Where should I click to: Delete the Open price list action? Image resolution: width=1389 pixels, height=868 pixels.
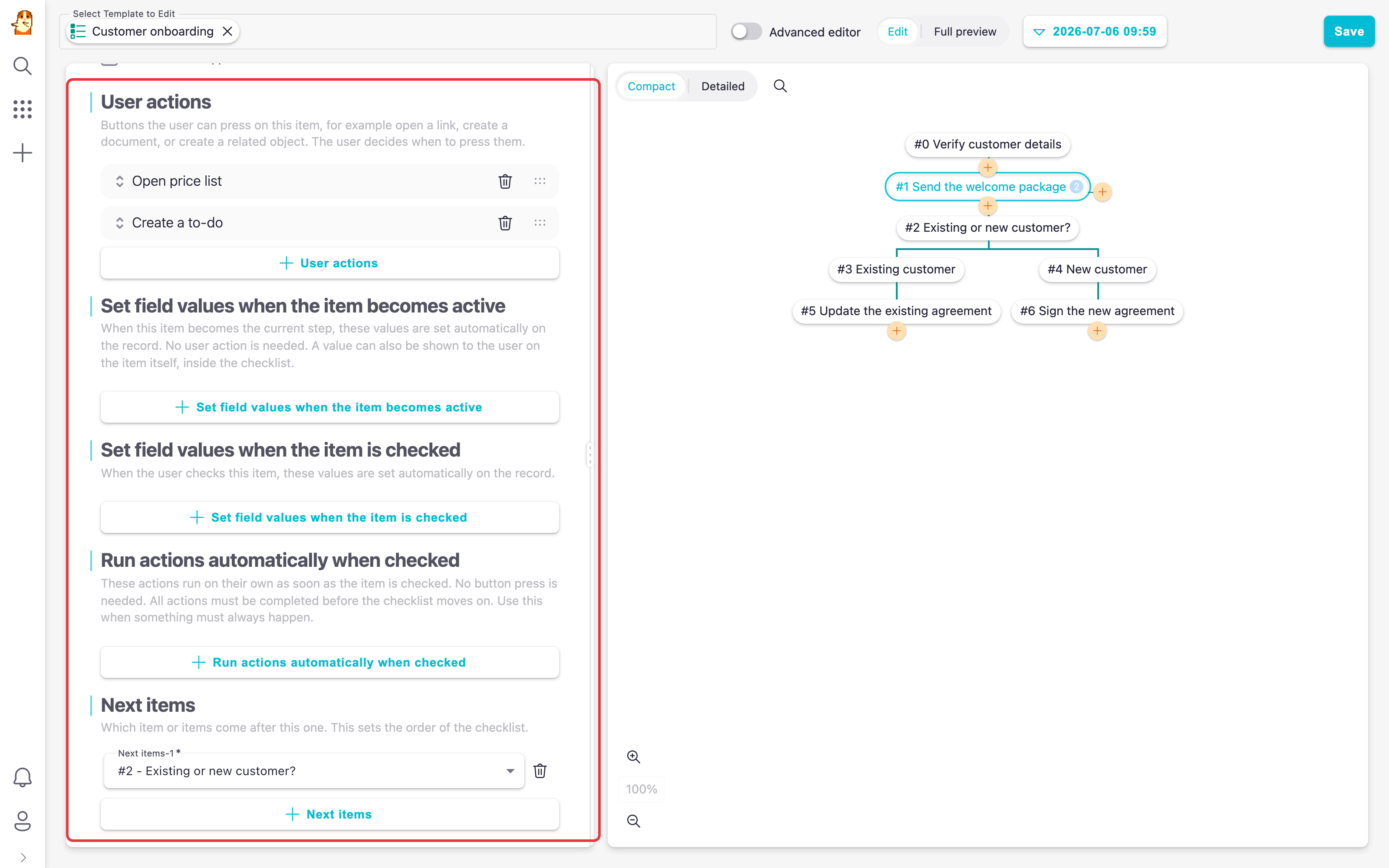click(504, 181)
